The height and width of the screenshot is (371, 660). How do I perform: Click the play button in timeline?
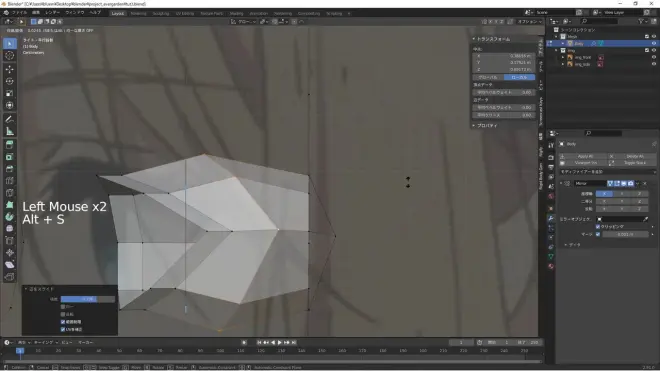(279, 342)
